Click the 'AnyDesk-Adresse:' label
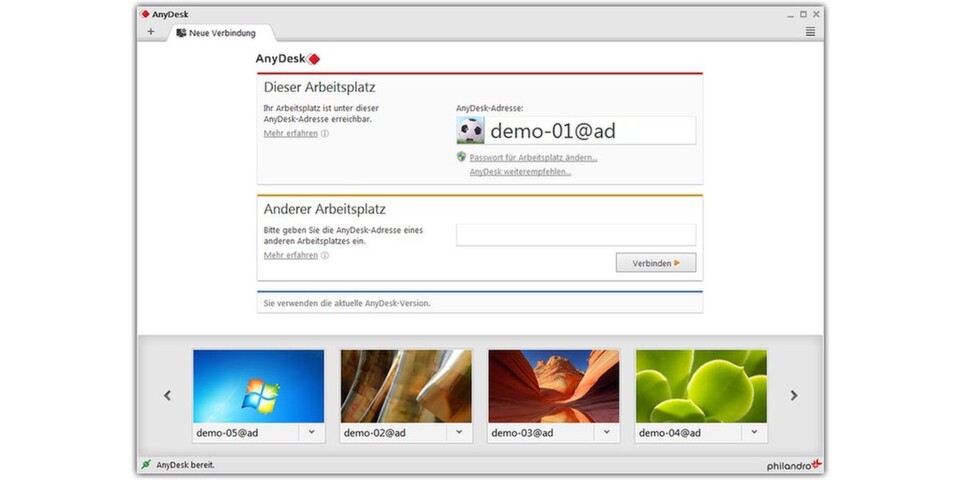Image resolution: width=960 pixels, height=480 pixels. [490, 108]
